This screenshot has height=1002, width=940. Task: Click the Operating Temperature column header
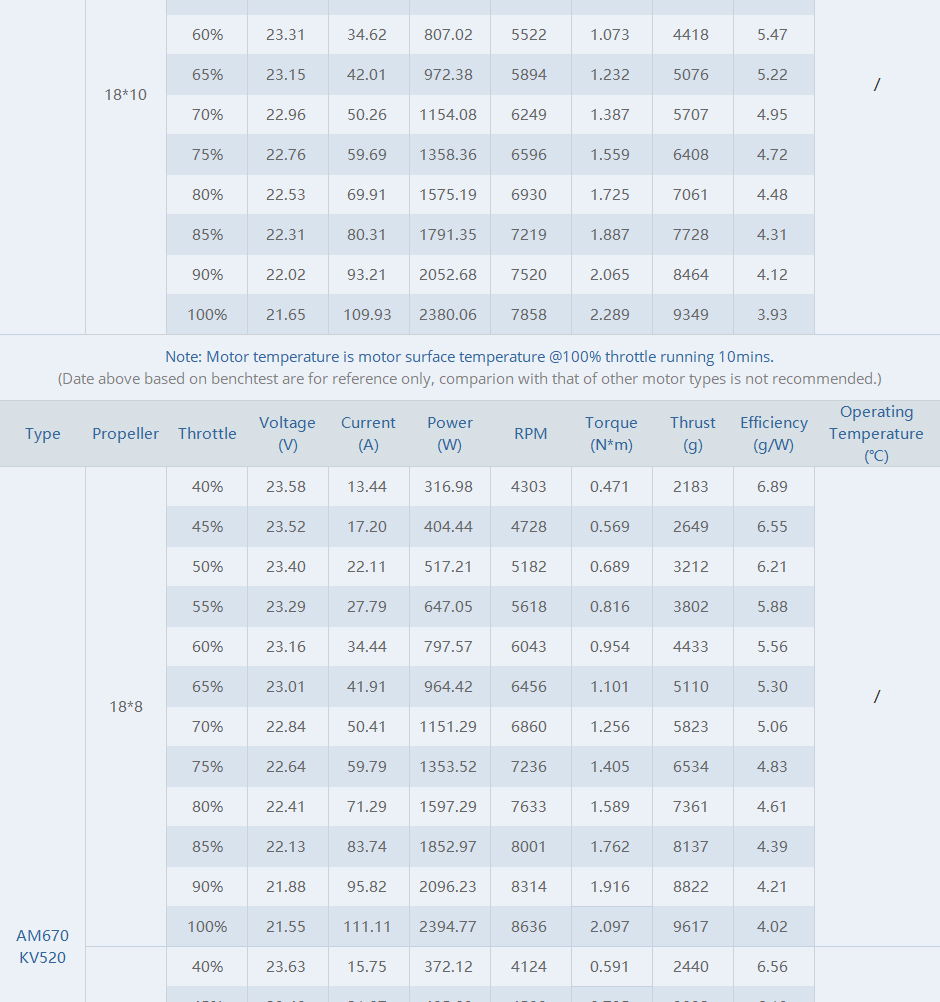pyautogui.click(x=877, y=434)
